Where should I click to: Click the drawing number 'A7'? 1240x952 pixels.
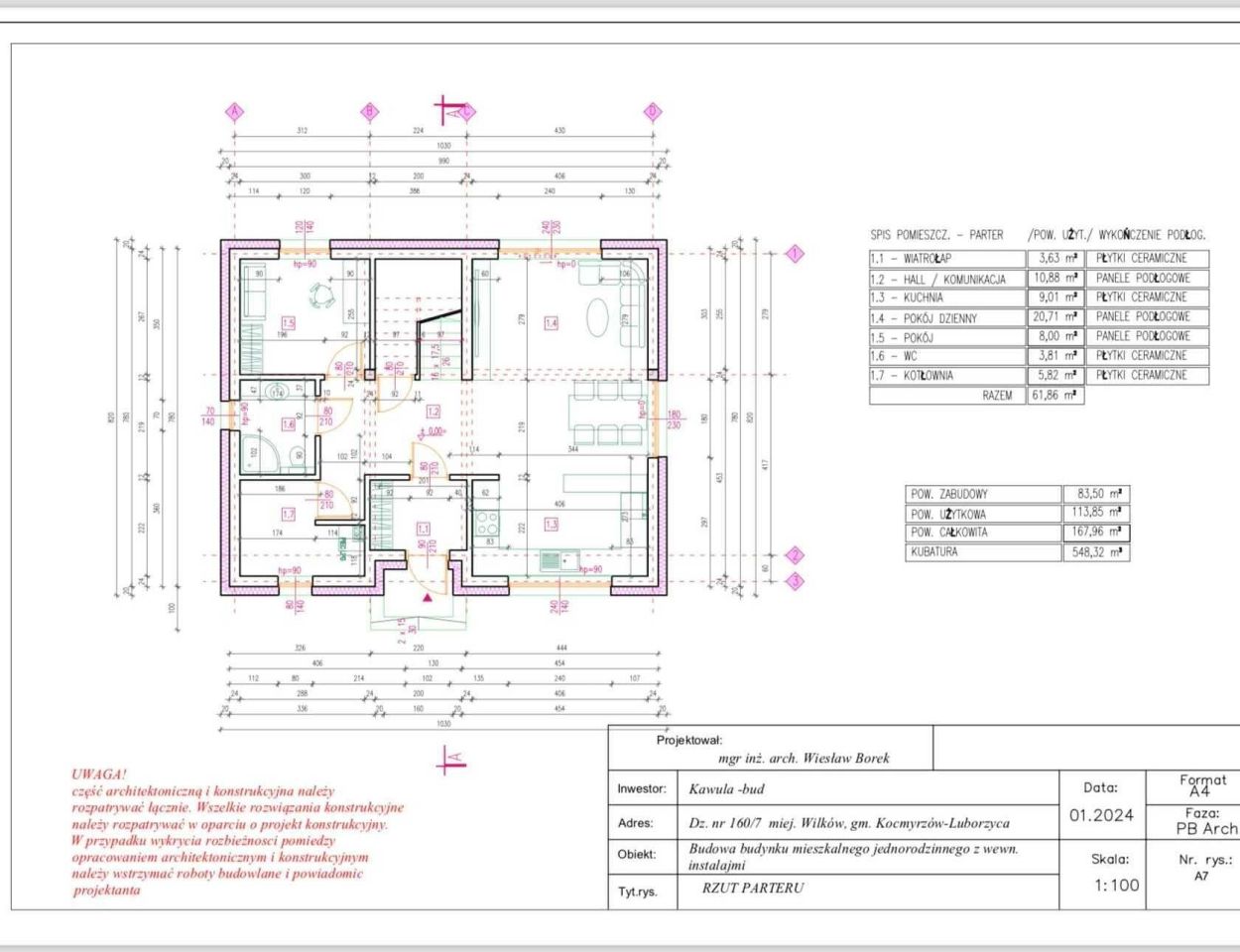pyautogui.click(x=1201, y=877)
